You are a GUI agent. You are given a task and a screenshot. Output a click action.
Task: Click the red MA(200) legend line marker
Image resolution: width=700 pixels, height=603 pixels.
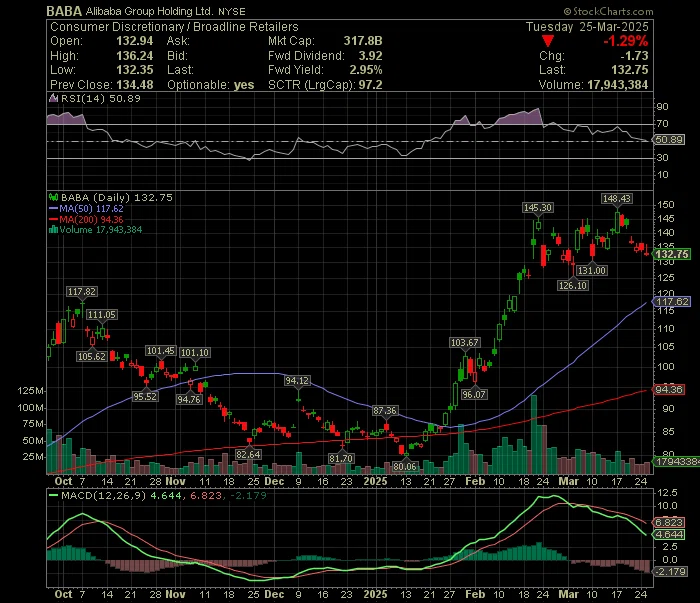[53, 219]
